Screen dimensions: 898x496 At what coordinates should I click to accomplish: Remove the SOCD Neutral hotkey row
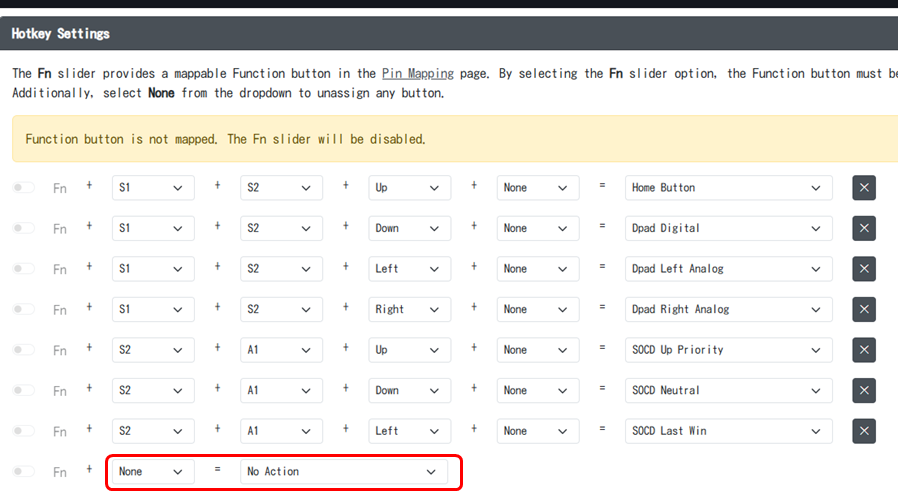864,390
